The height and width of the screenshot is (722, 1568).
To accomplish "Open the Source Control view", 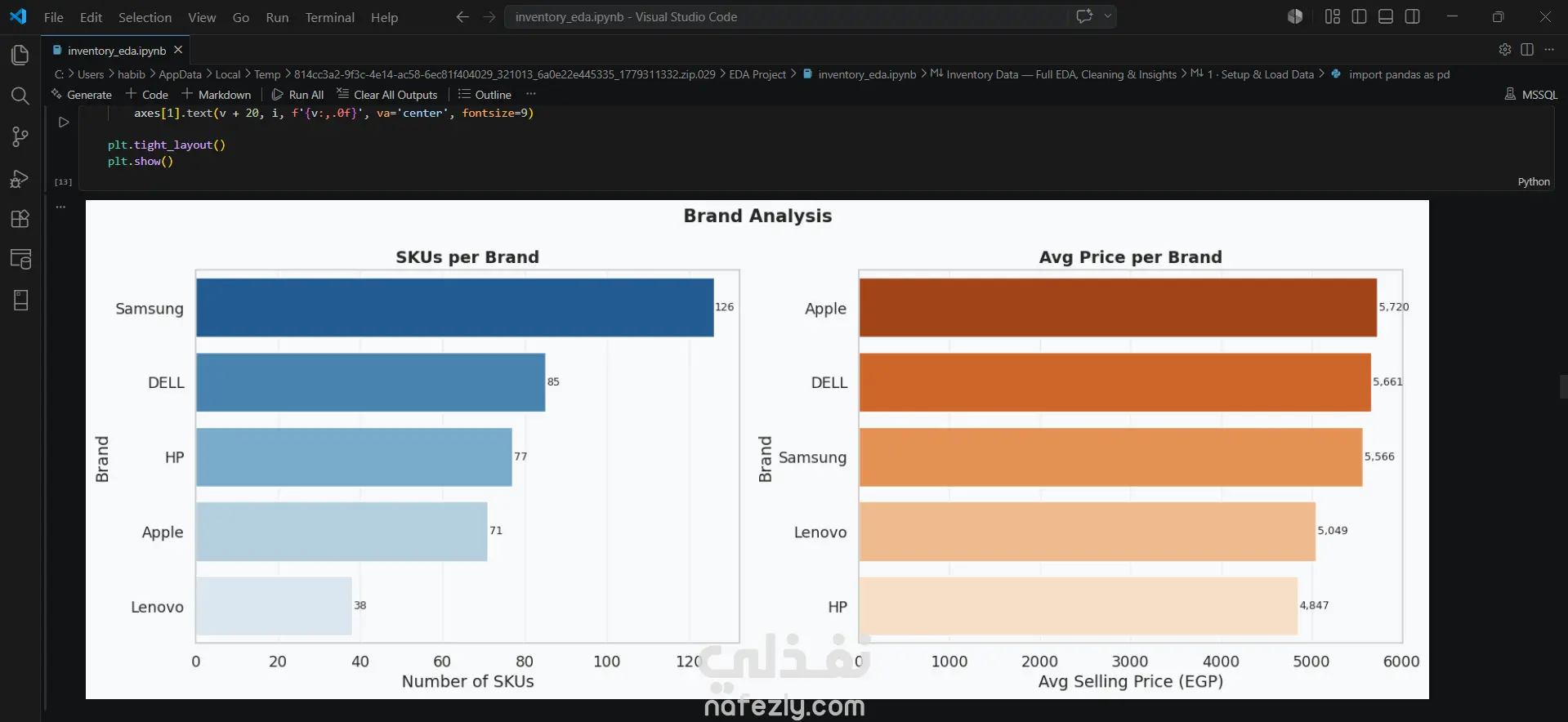I will tap(20, 137).
